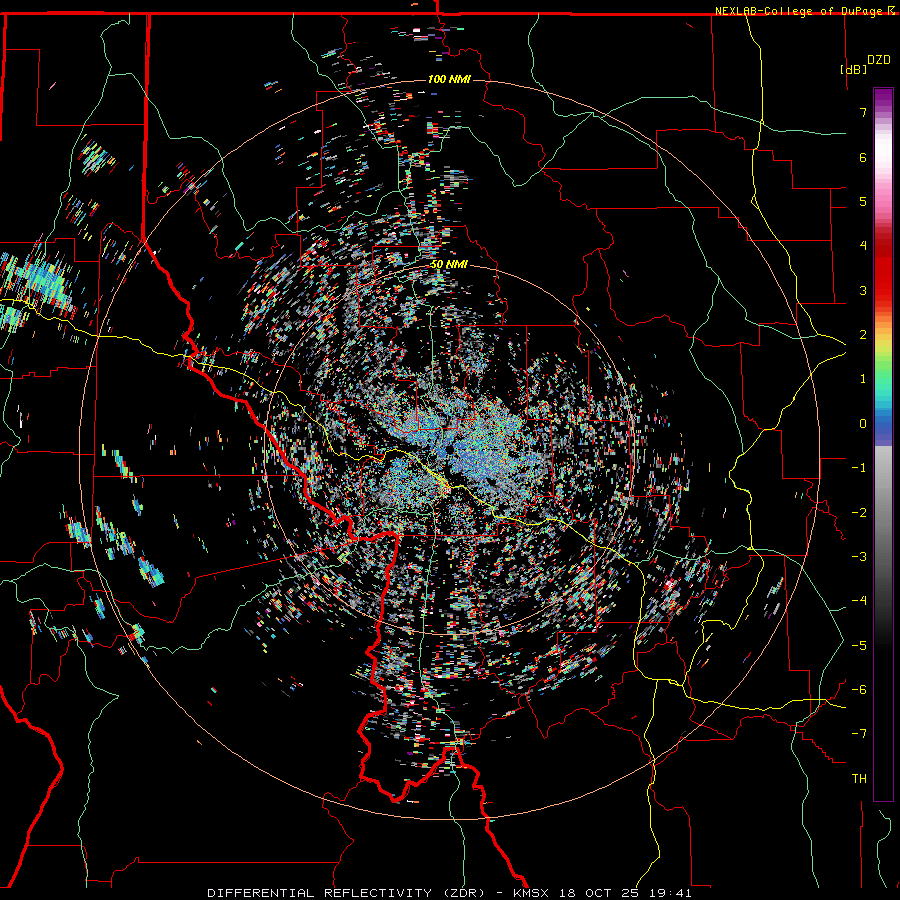Screen dimensions: 900x900
Task: Click the -6 value on the color scale
Action: point(859,689)
